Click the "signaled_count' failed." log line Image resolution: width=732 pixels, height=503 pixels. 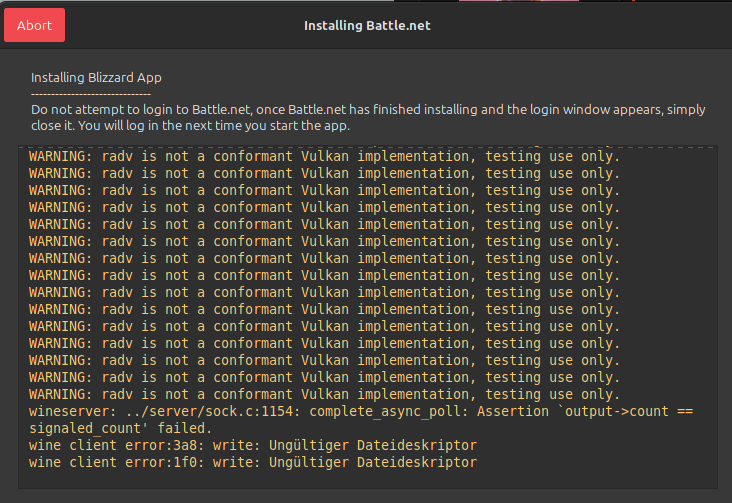coord(120,428)
